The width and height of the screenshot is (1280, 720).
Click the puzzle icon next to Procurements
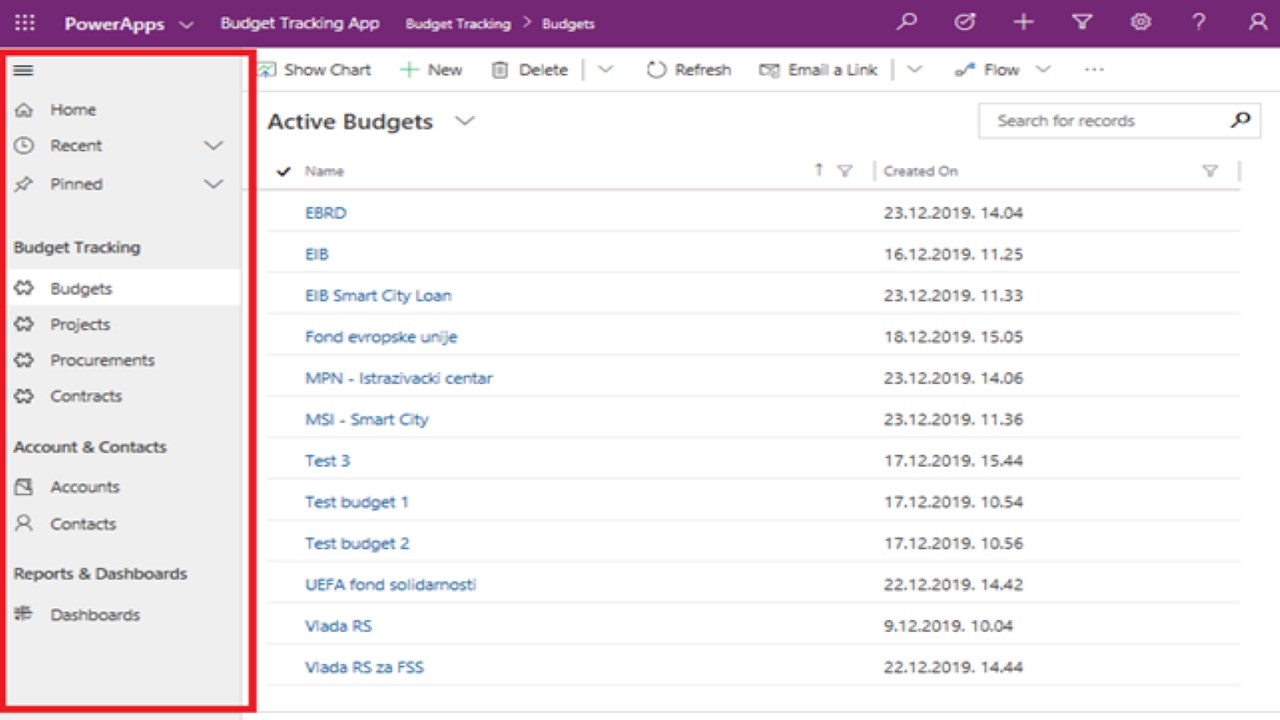(x=25, y=360)
